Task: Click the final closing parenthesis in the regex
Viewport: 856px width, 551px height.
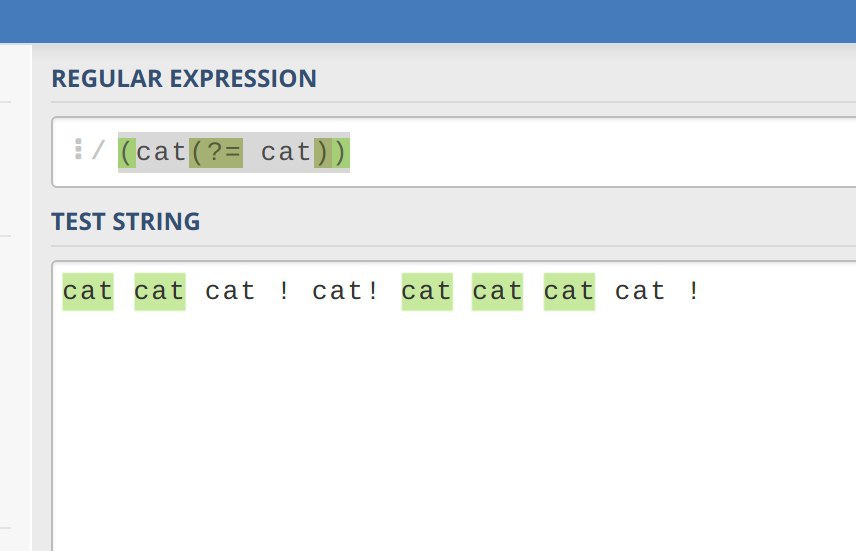Action: [x=341, y=153]
